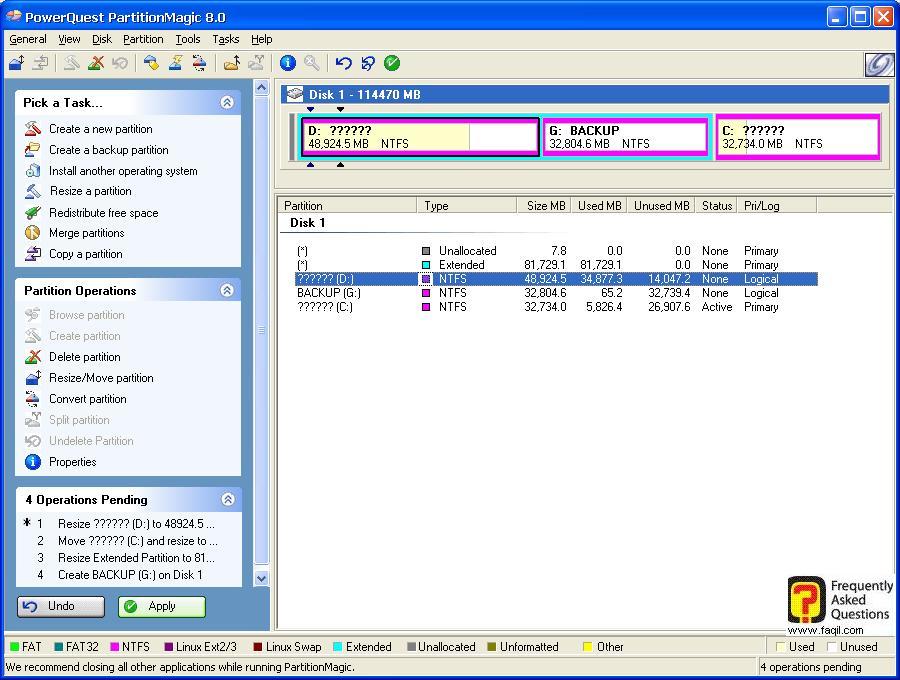Collapse the Partition Operations panel
The image size is (900, 680).
click(x=227, y=290)
